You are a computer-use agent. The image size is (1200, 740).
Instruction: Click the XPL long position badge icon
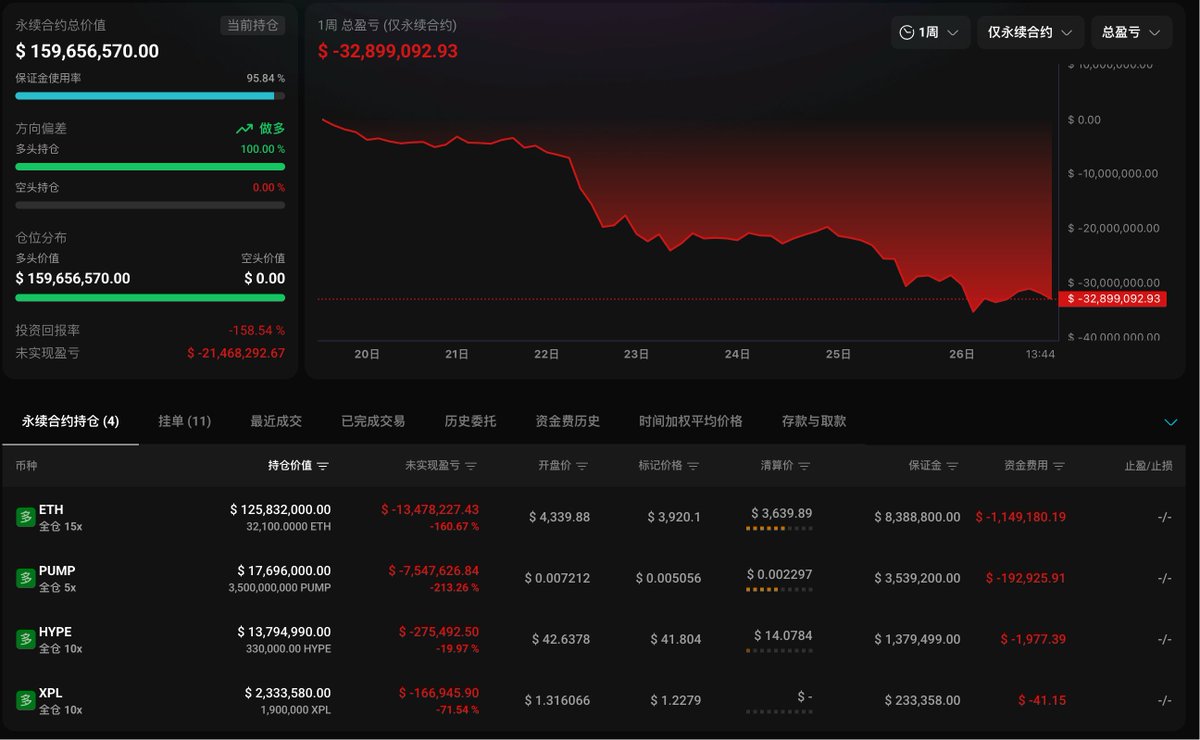pyautogui.click(x=25, y=700)
